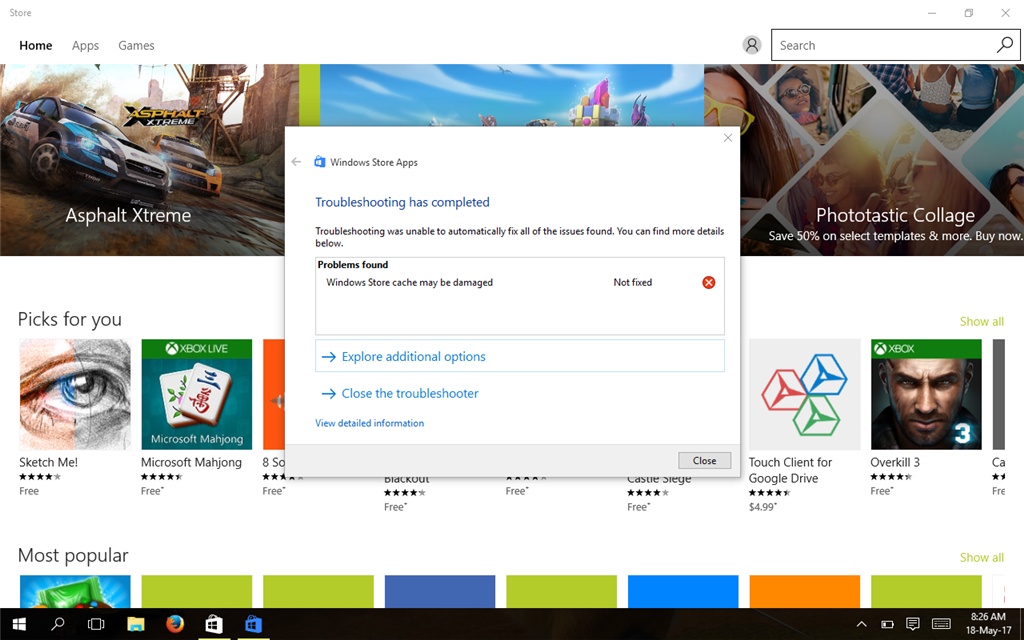Click the search magnifier icon
The image size is (1024, 640).
(x=1004, y=44)
